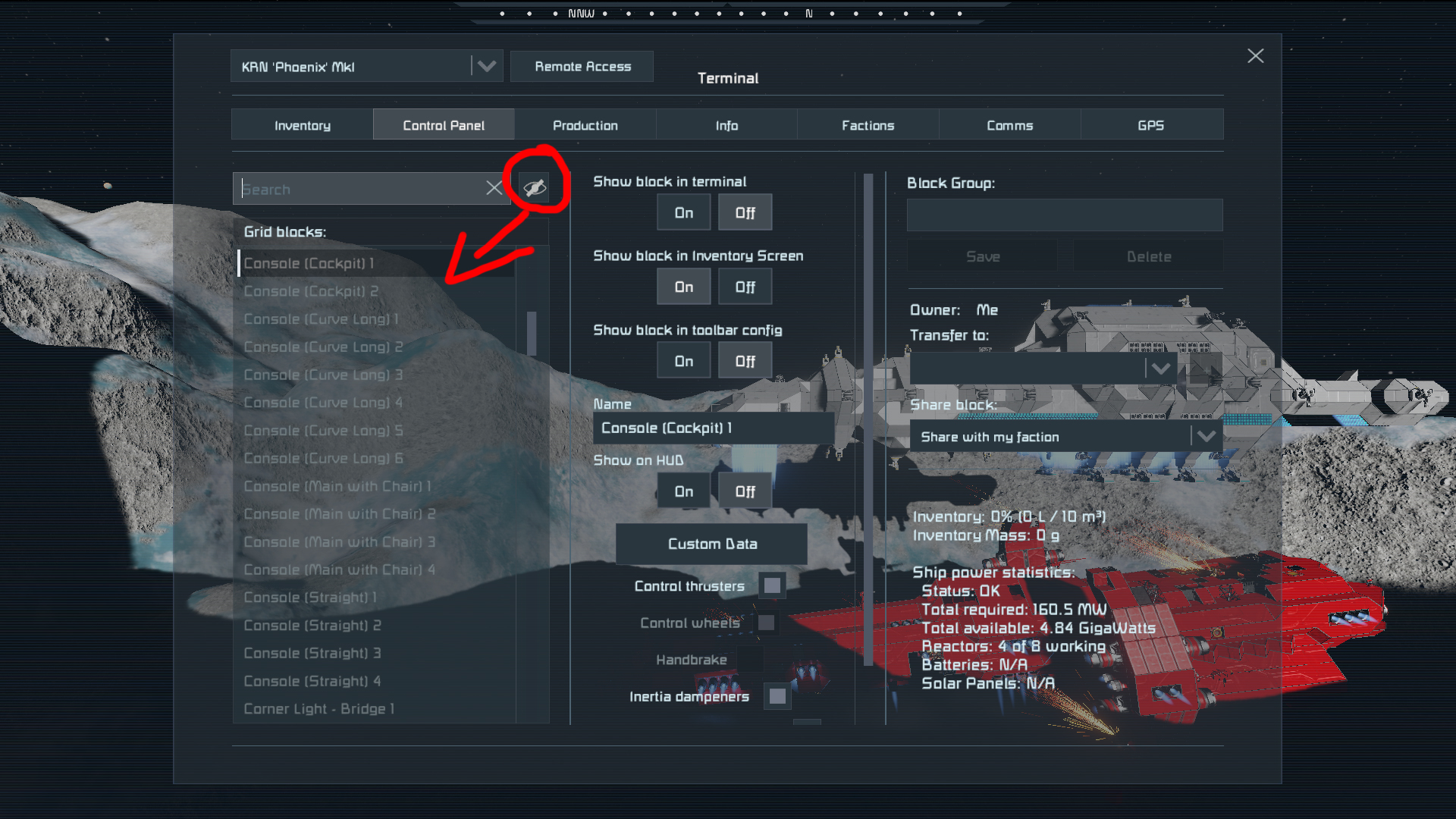Save the block group
This screenshot has height=819, width=1456.
(983, 256)
